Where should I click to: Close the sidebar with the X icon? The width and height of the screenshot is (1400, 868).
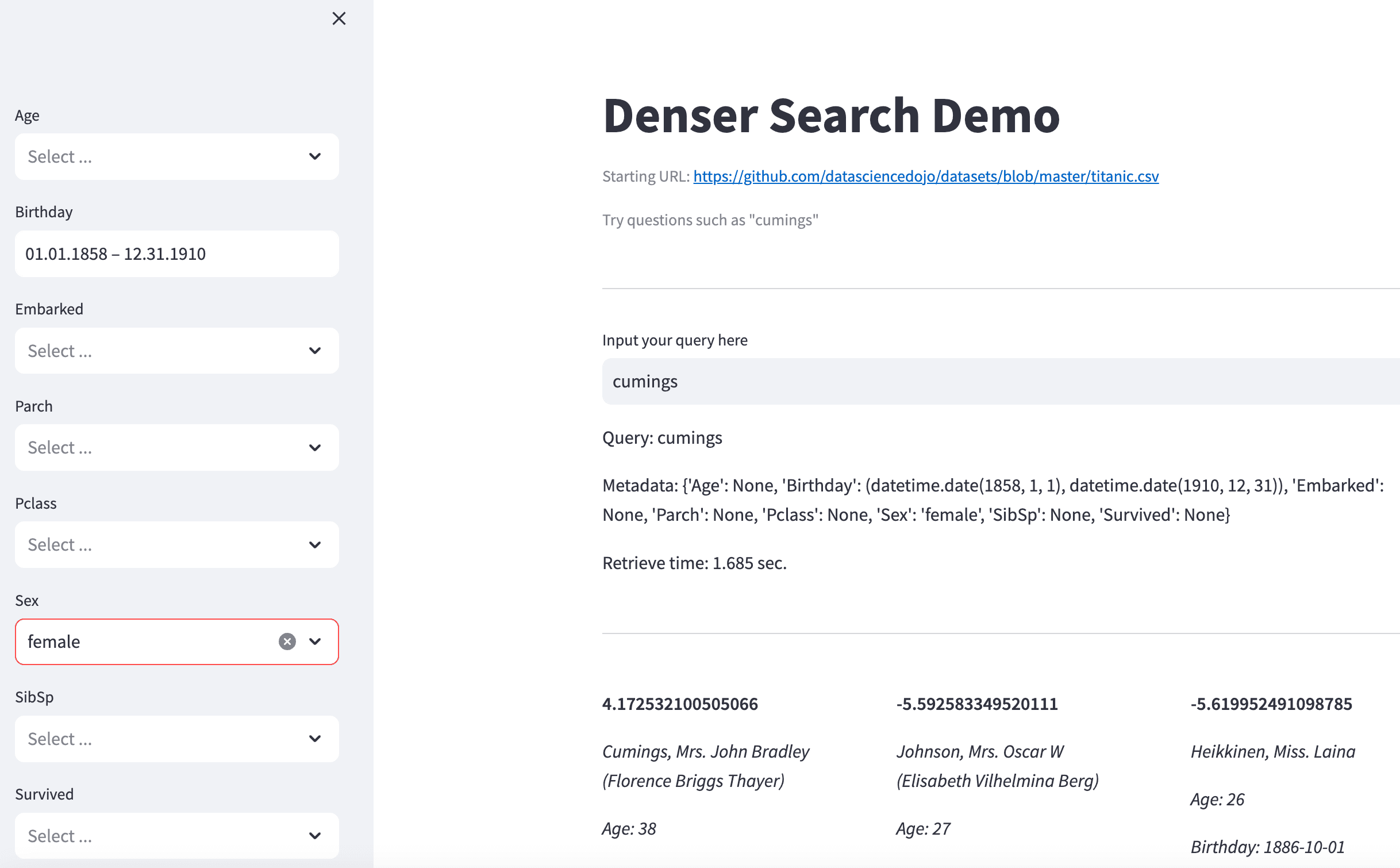point(339,19)
